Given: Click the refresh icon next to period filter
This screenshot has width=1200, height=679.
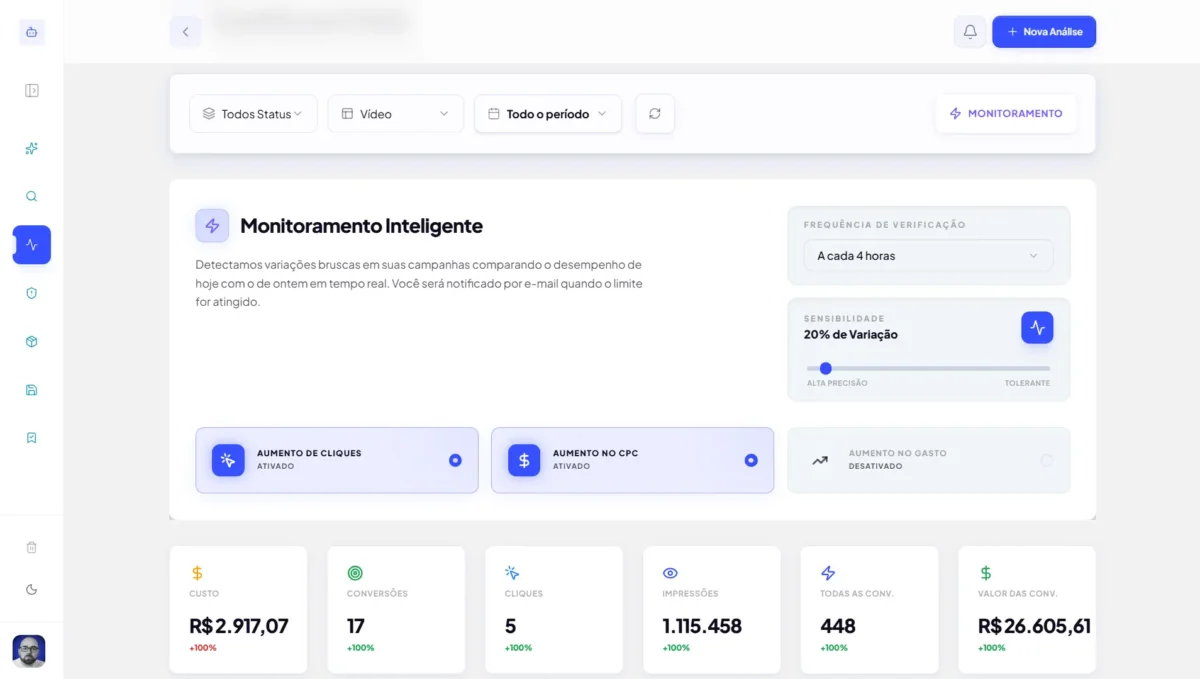Looking at the screenshot, I should pyautogui.click(x=655, y=114).
